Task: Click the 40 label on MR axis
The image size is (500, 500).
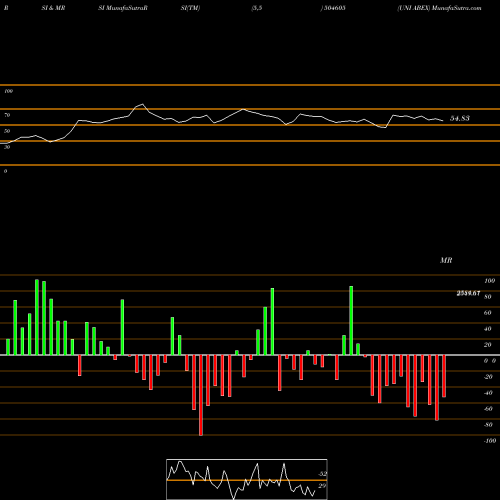Action: click(488, 329)
